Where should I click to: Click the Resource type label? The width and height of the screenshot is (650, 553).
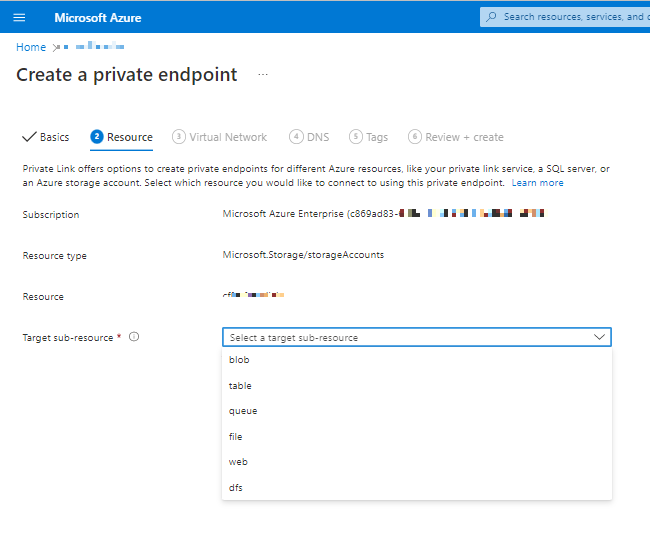tap(55, 256)
